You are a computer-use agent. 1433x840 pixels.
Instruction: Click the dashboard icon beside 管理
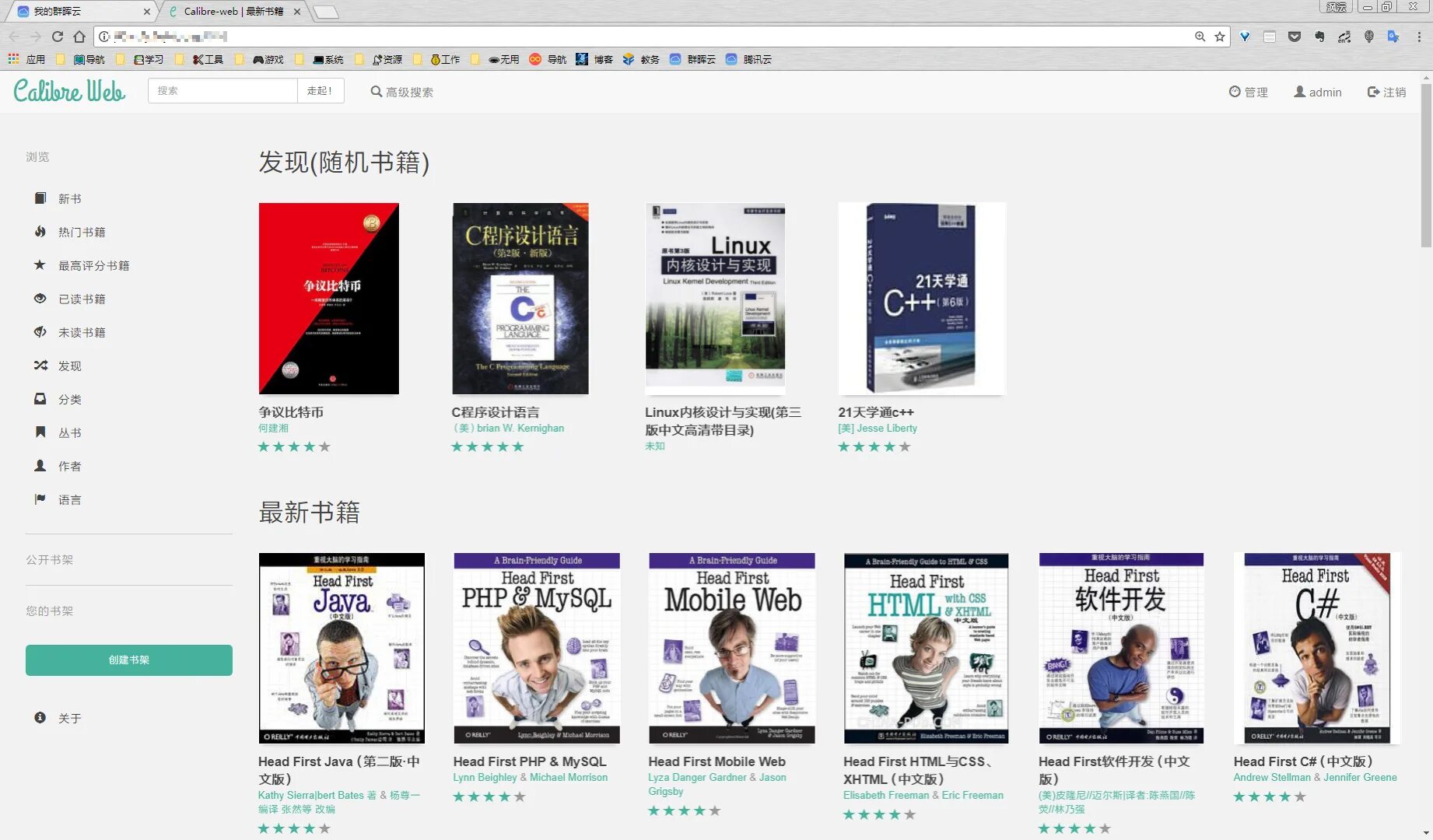[x=1235, y=92]
